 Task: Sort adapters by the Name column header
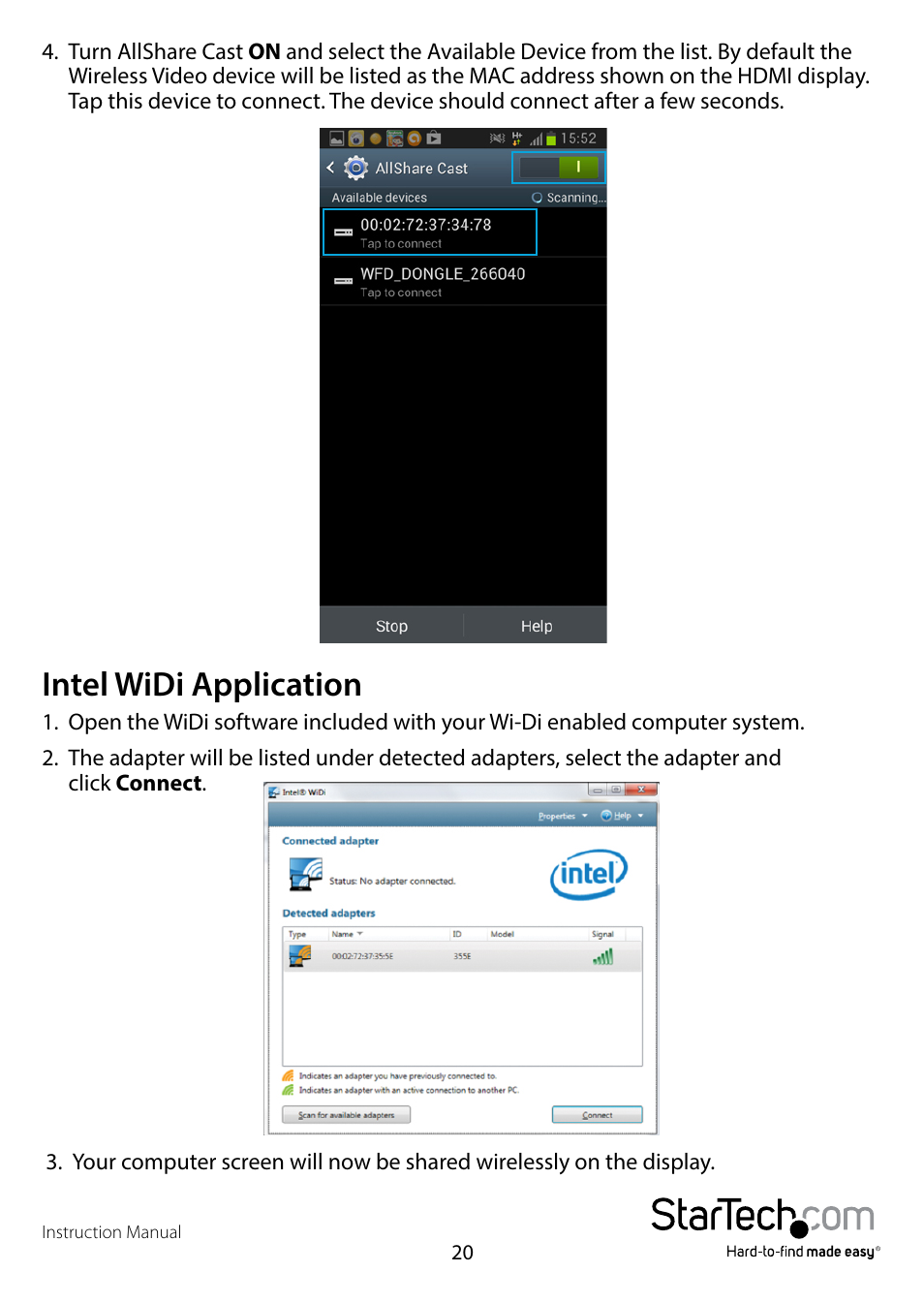(x=347, y=934)
